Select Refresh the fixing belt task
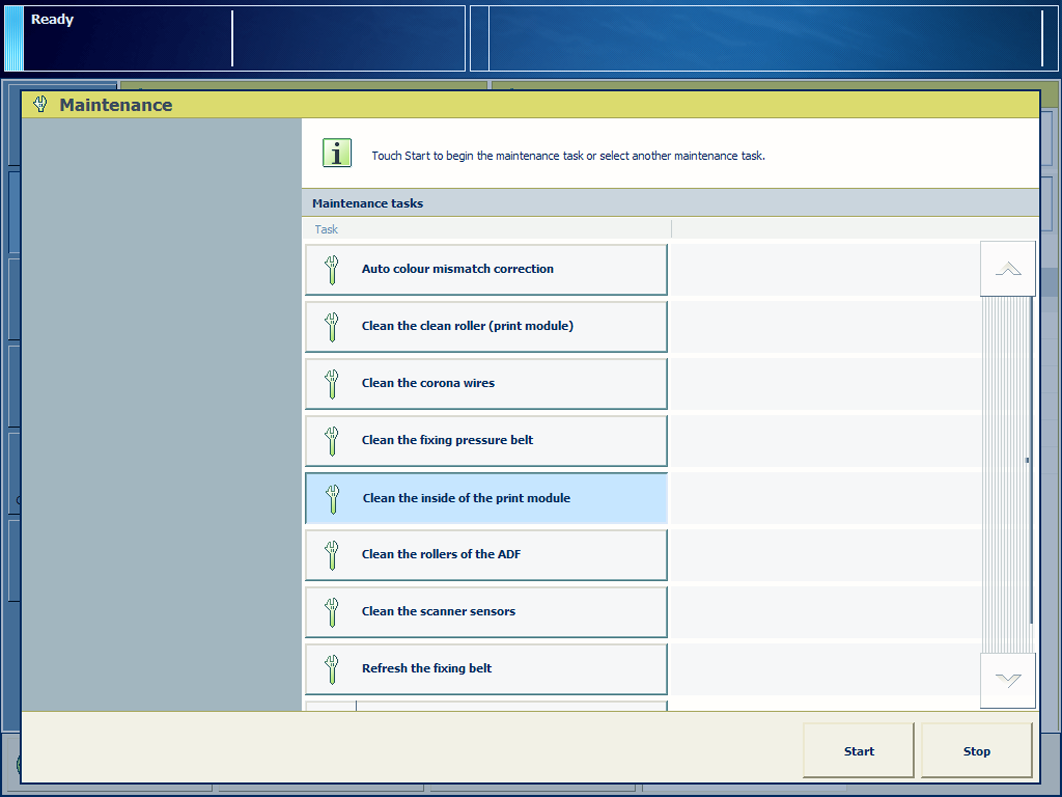This screenshot has height=797, width=1062. click(486, 669)
